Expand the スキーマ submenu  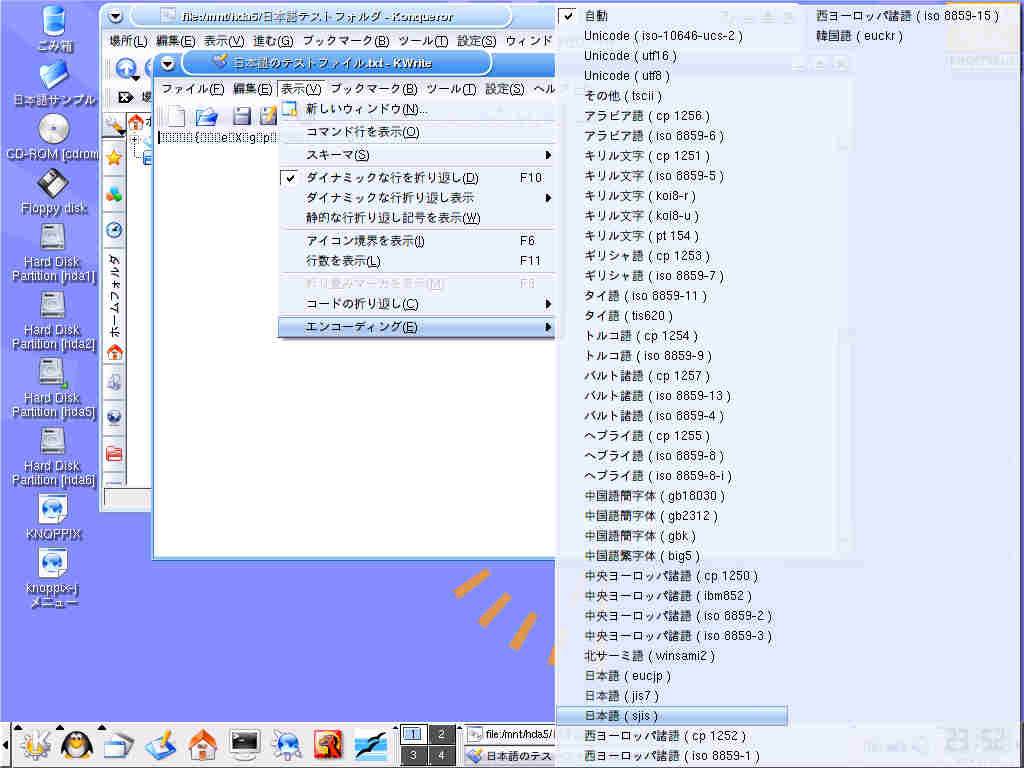(417, 155)
